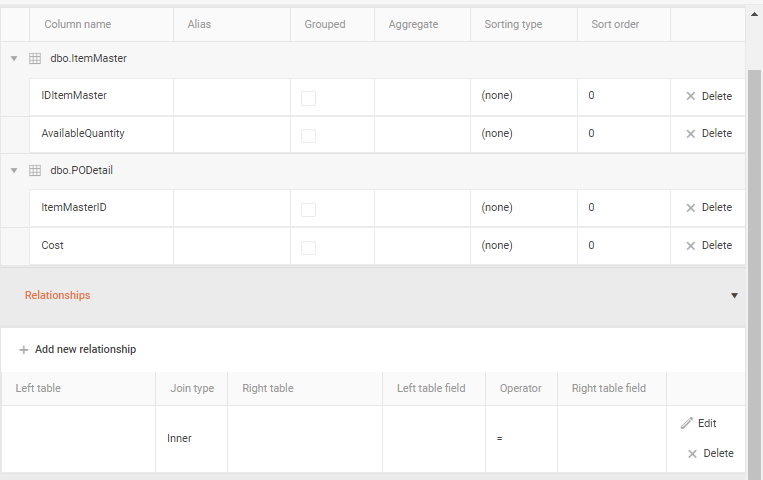The height and width of the screenshot is (480, 763).
Task: Delete the ItemMasterID column row
Action: (708, 207)
